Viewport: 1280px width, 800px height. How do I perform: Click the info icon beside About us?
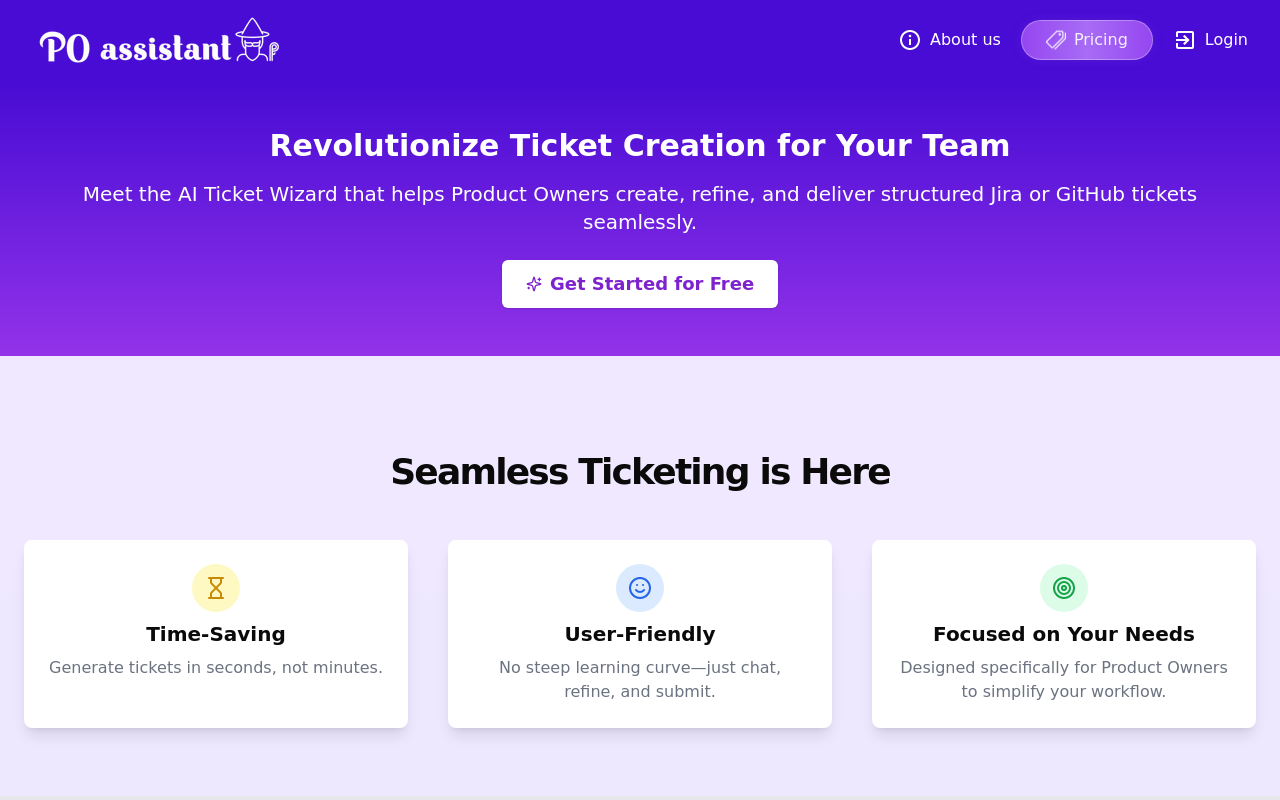point(910,40)
